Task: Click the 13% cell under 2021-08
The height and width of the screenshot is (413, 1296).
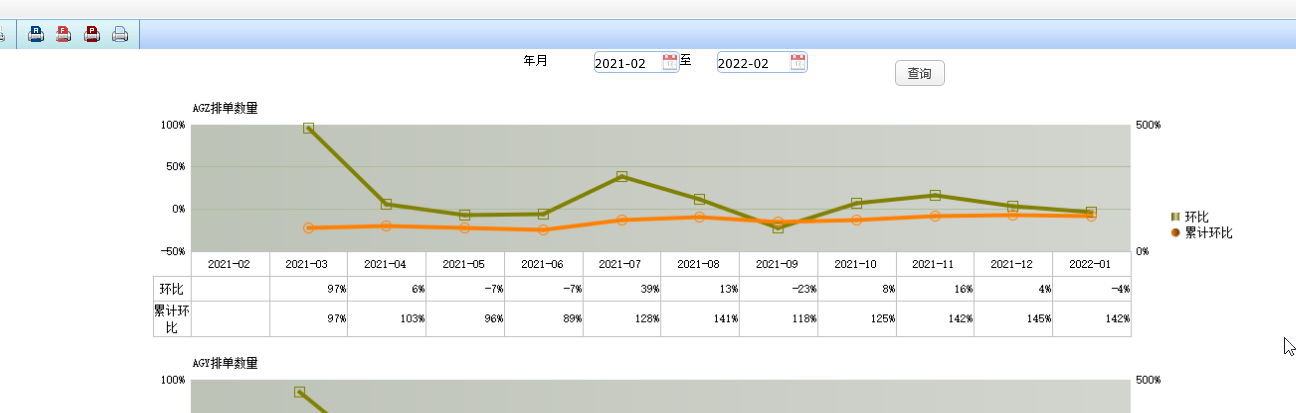Action: point(700,288)
